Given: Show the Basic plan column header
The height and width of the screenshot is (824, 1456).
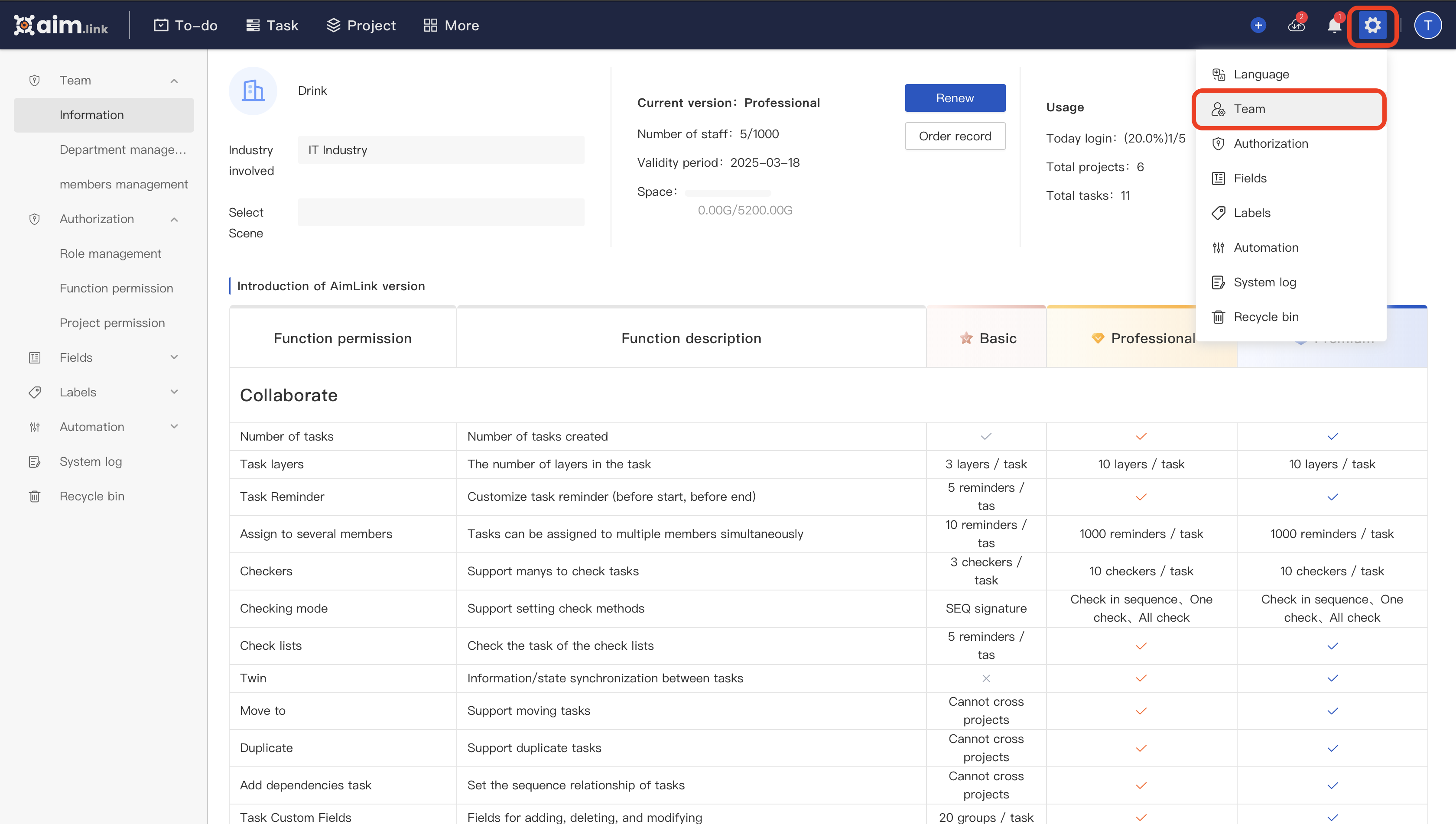Looking at the screenshot, I should pos(986,338).
